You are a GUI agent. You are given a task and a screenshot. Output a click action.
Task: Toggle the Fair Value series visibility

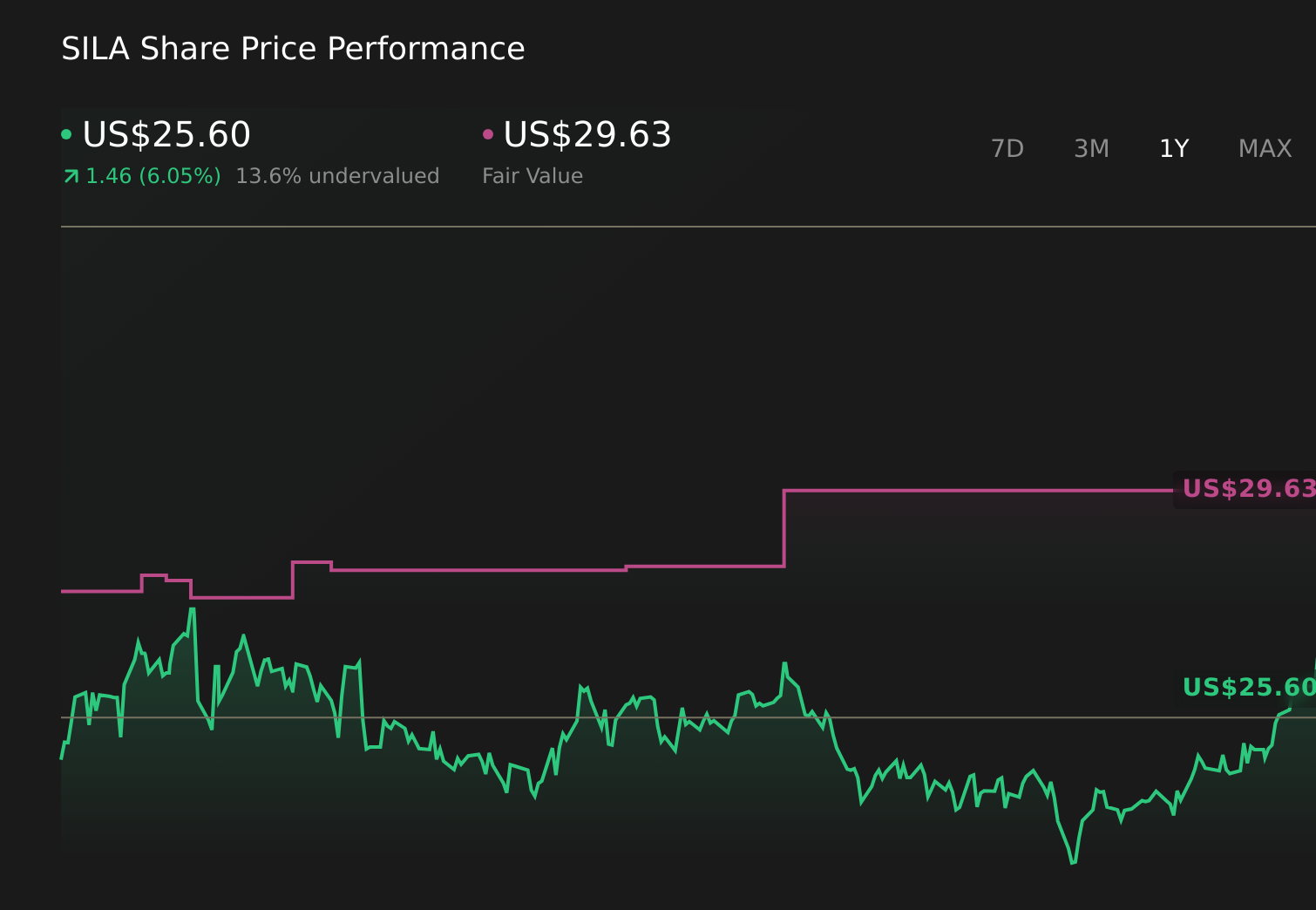click(587, 134)
